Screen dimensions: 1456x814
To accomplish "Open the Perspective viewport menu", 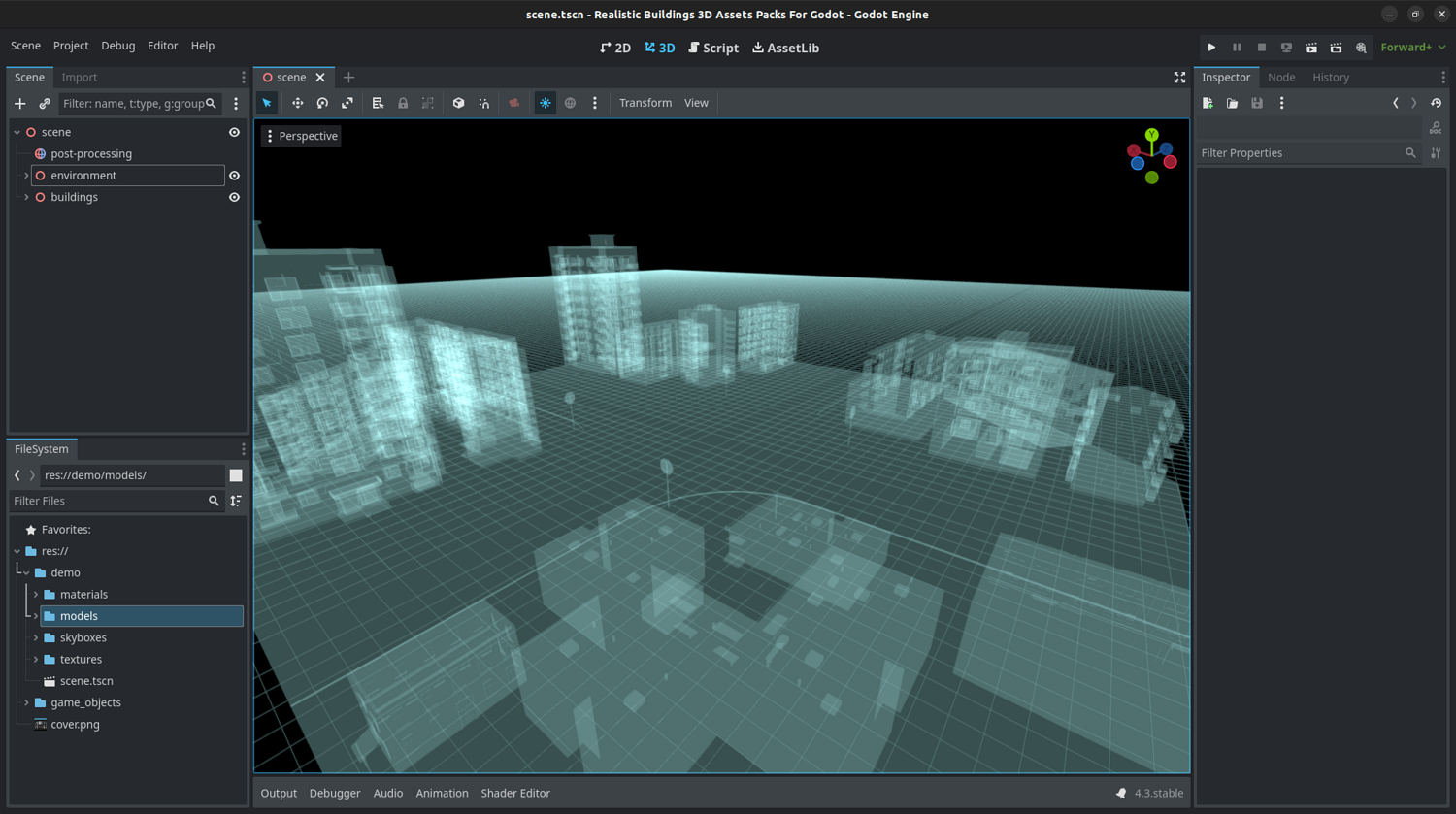I will (301, 136).
